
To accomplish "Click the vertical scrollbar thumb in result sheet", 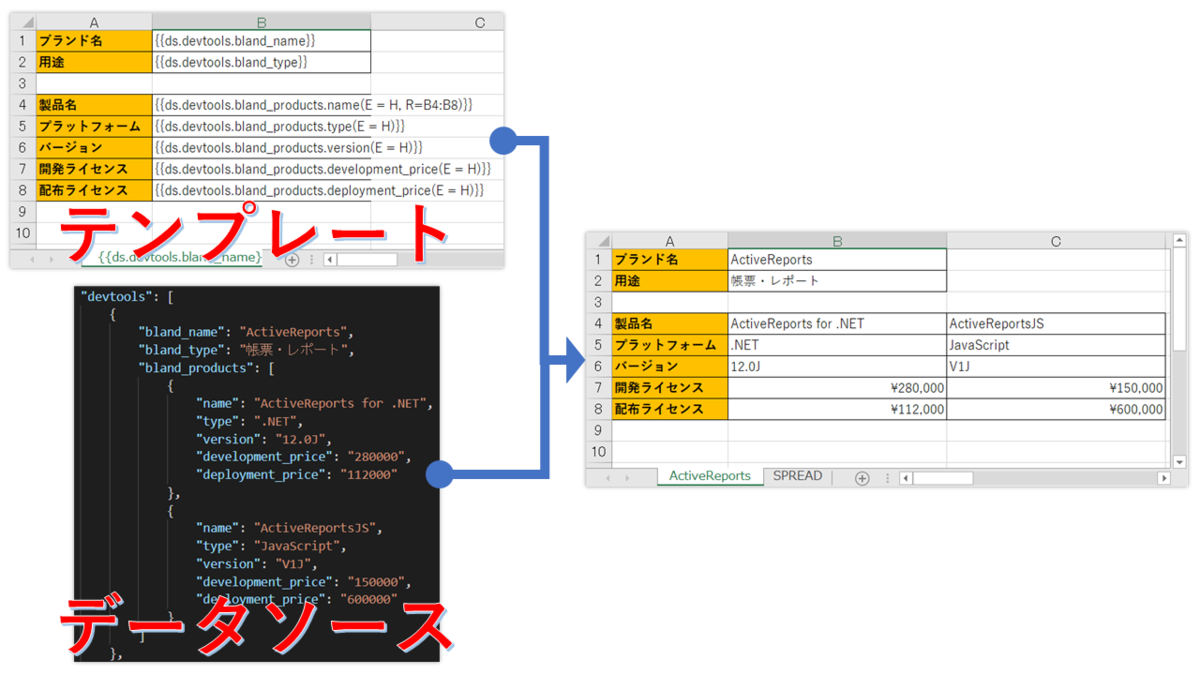I will click(1180, 300).
